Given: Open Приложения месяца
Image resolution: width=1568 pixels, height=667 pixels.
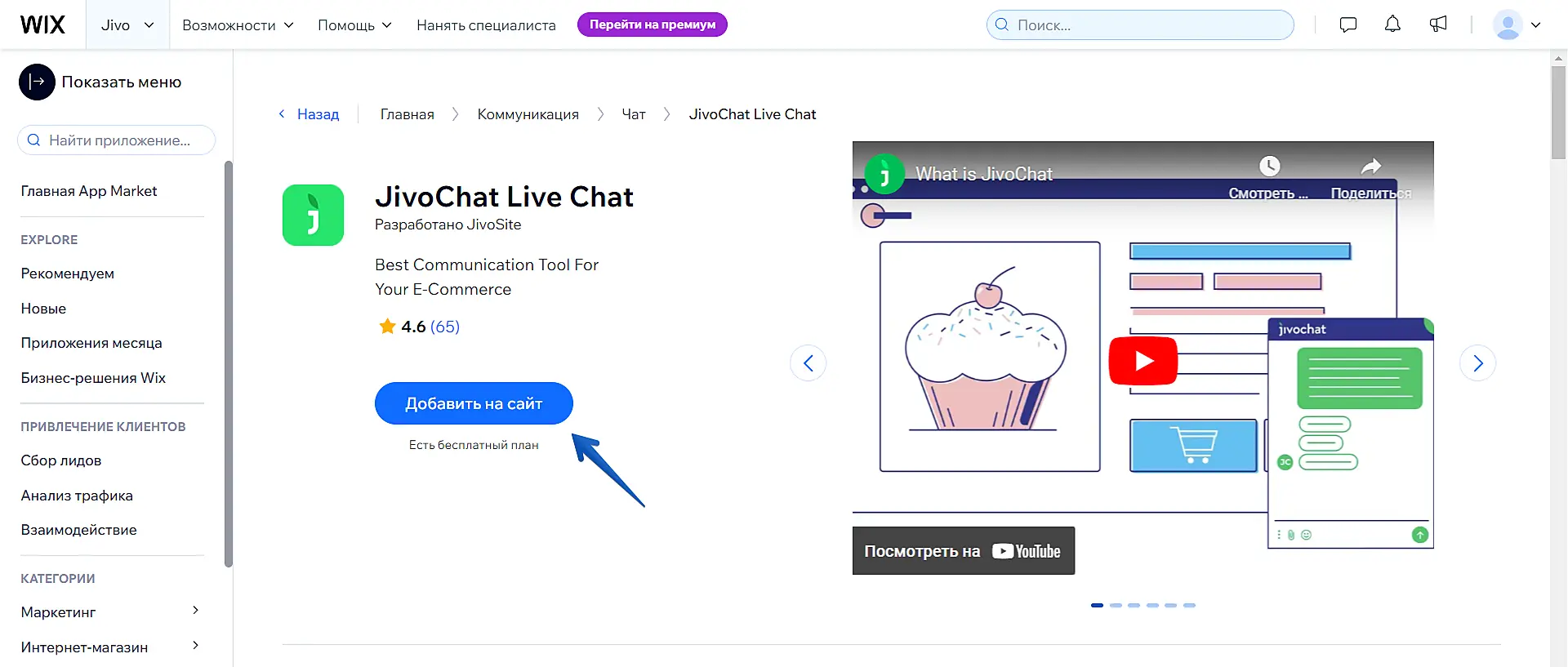Looking at the screenshot, I should (x=91, y=343).
